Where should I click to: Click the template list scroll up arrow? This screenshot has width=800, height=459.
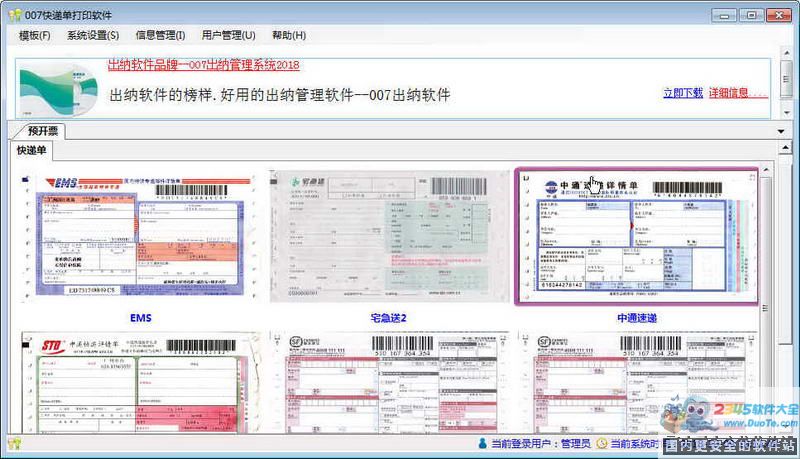[765, 169]
